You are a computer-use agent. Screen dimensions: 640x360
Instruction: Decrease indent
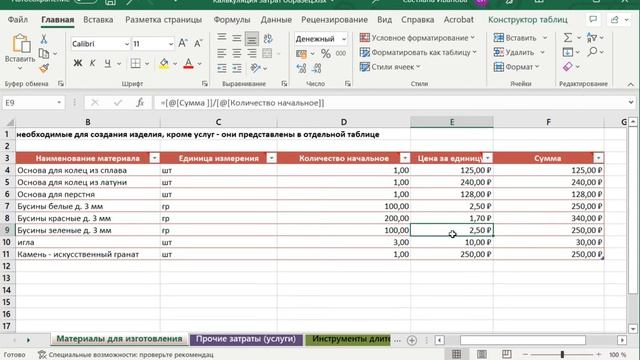click(x=222, y=68)
